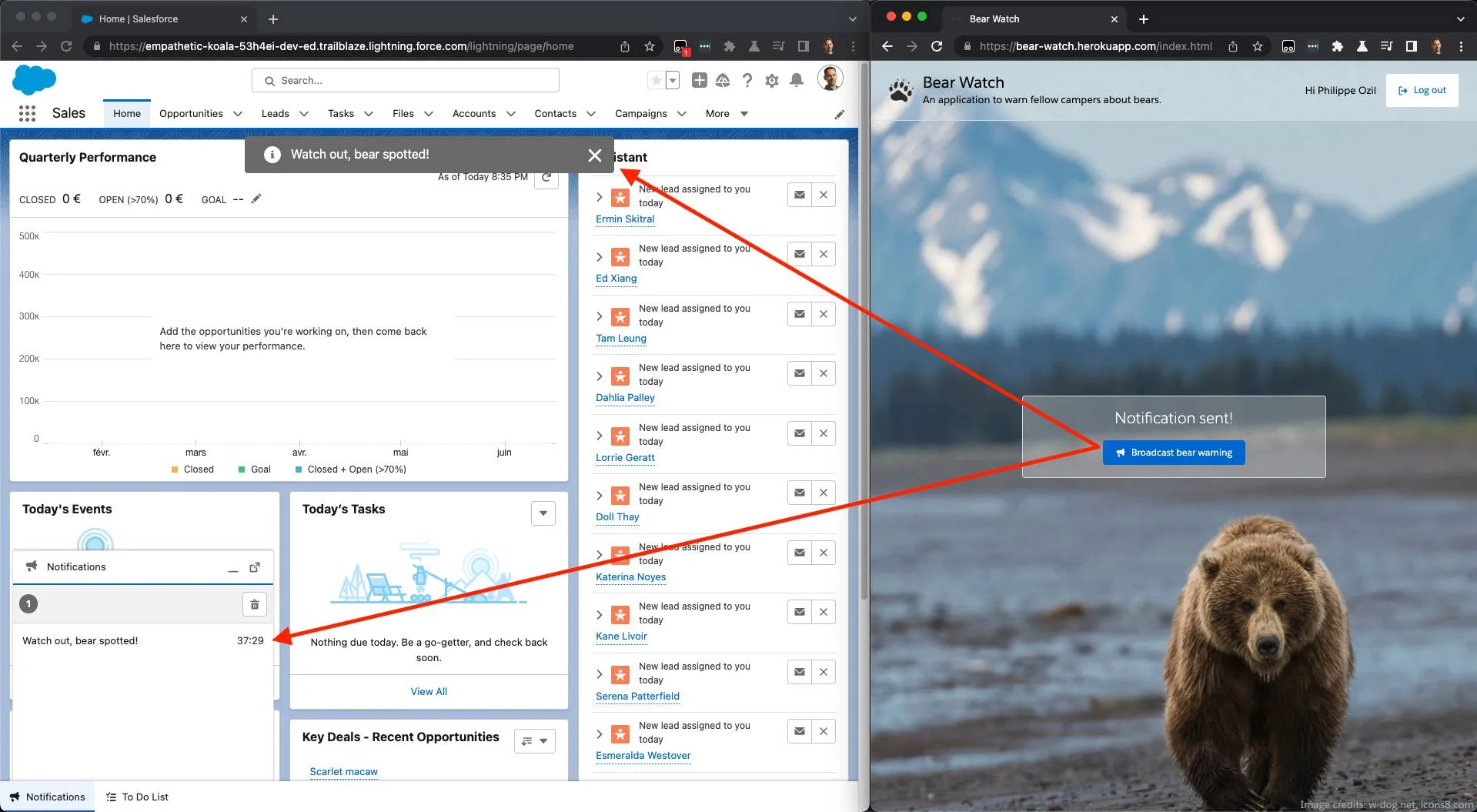
Task: Go to the Contacts tab
Action: point(555,114)
